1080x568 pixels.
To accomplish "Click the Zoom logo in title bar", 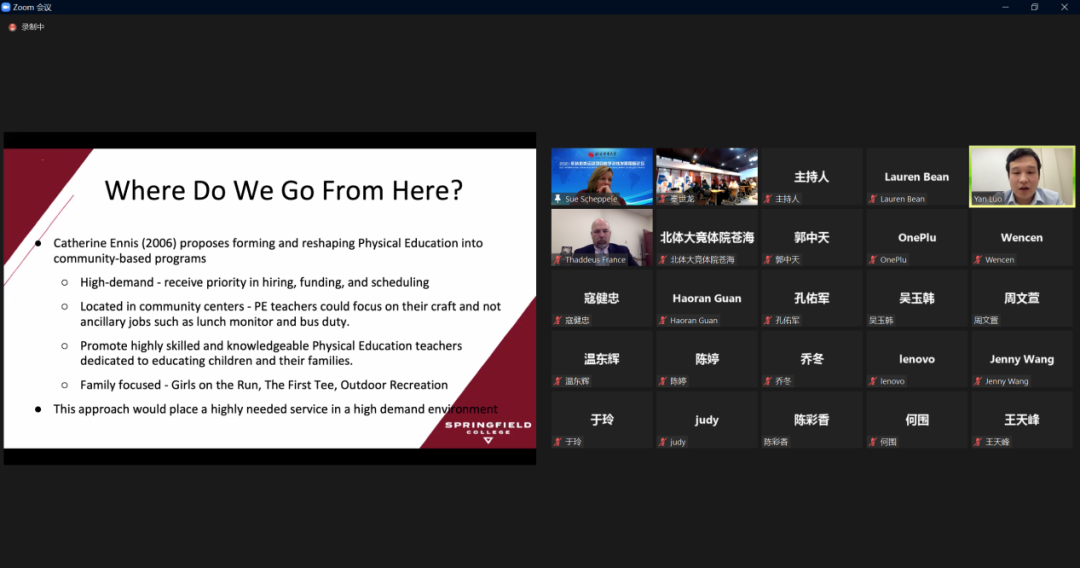I will click(7, 7).
